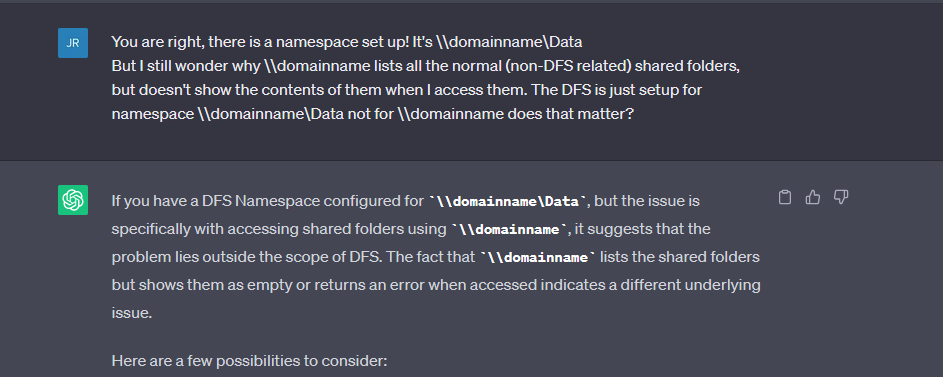Click the reply line starting "If you have a DFS"
The width and height of the screenshot is (943, 377).
pos(406,201)
